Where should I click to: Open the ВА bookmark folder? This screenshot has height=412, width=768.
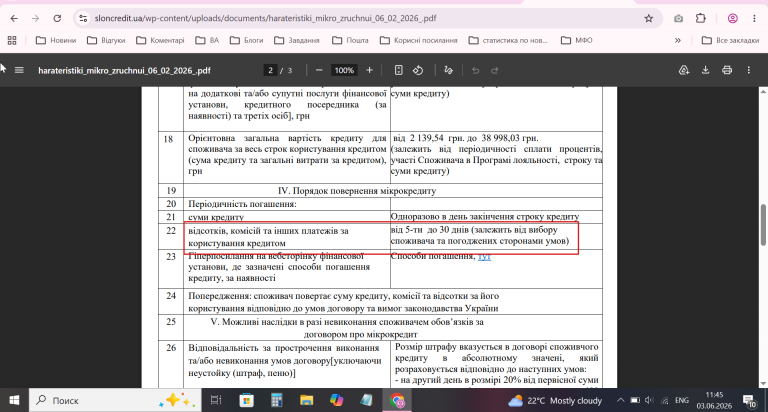[207, 40]
